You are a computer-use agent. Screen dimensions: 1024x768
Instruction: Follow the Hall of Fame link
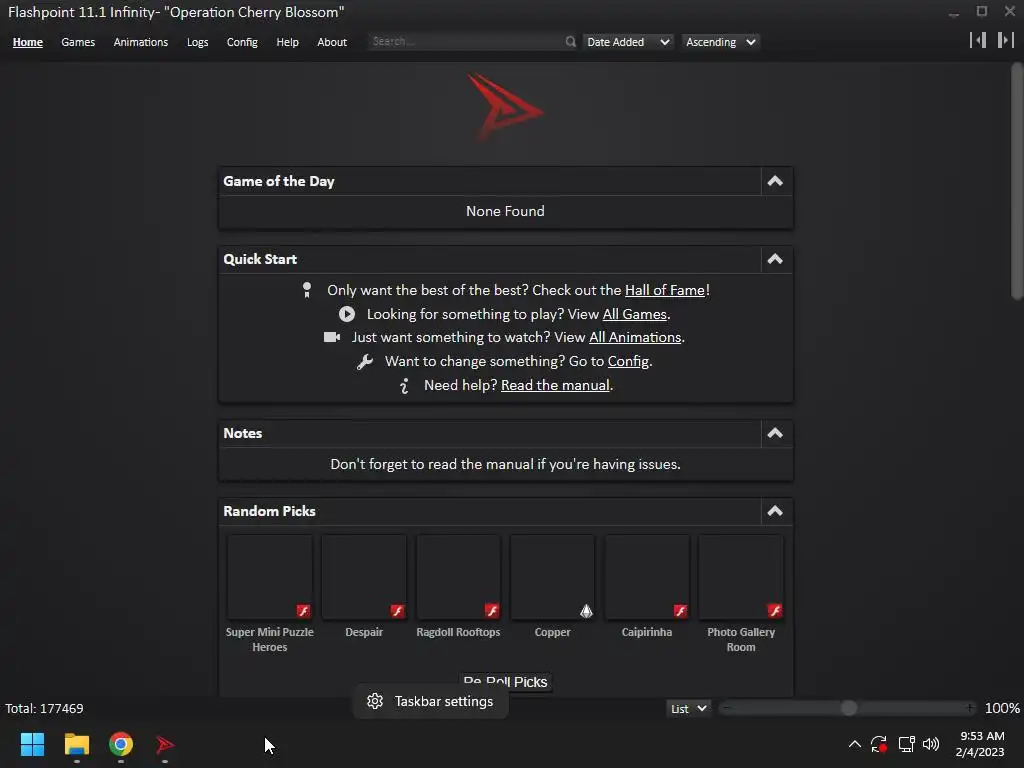point(665,290)
